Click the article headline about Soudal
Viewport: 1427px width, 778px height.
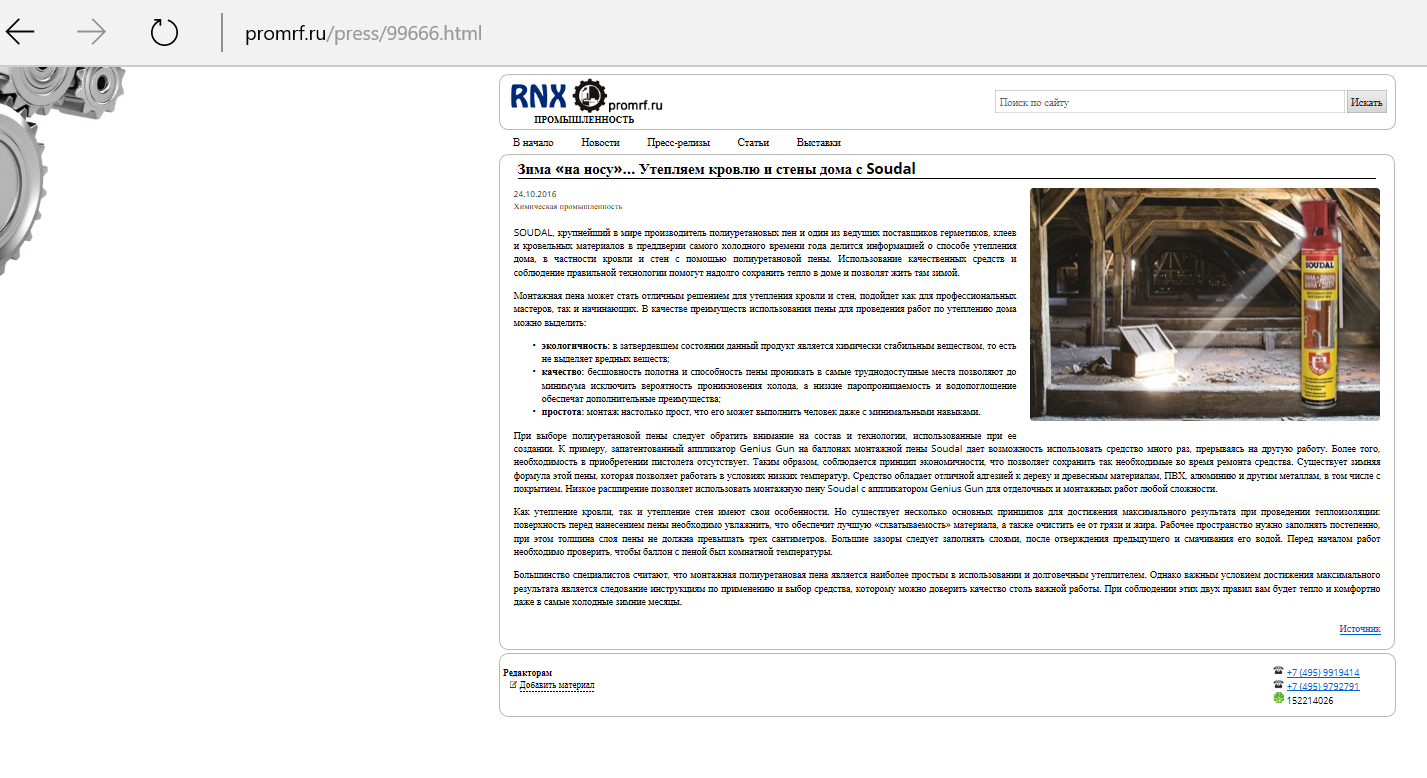716,169
